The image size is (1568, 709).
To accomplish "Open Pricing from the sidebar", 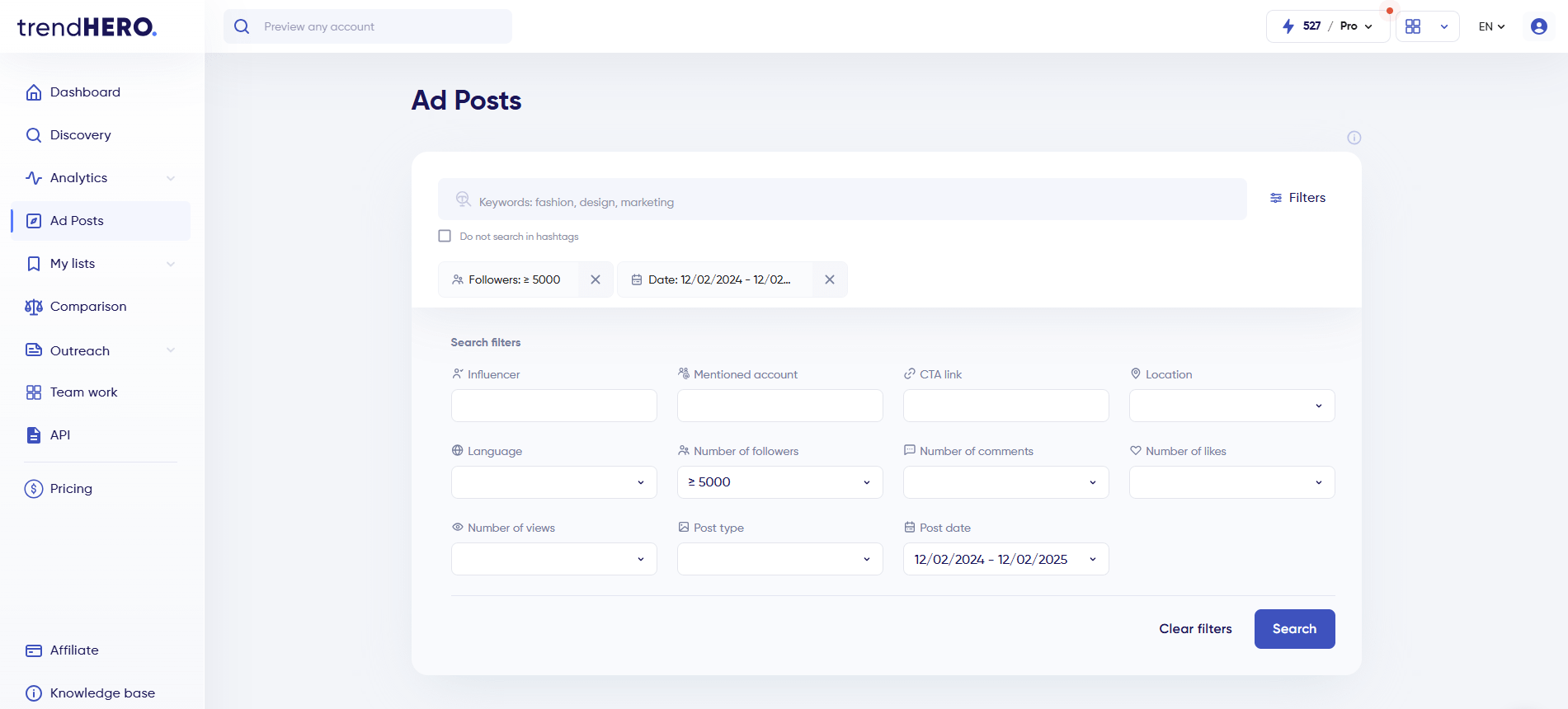I will (x=71, y=489).
